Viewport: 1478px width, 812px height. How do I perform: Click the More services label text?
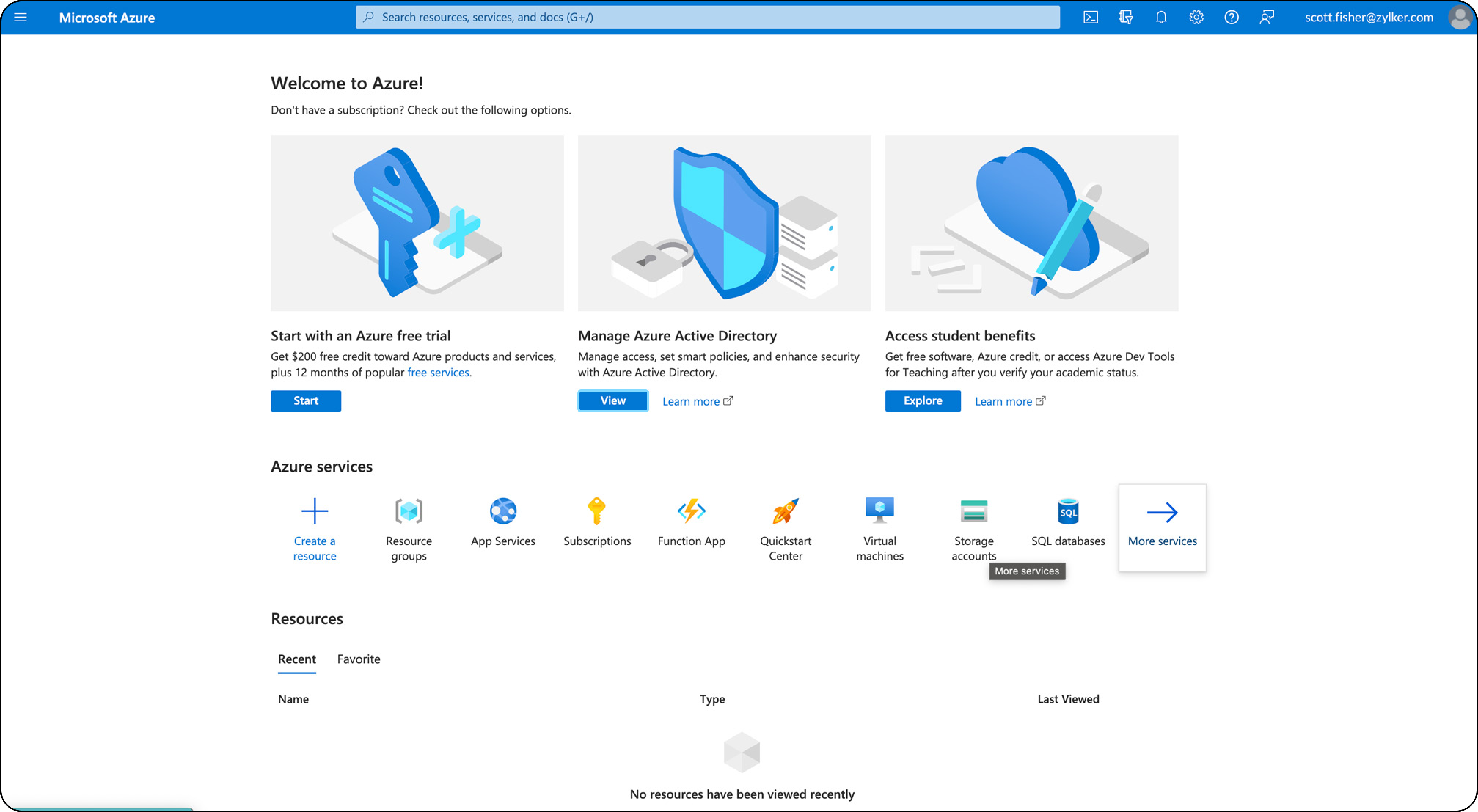click(x=1162, y=541)
